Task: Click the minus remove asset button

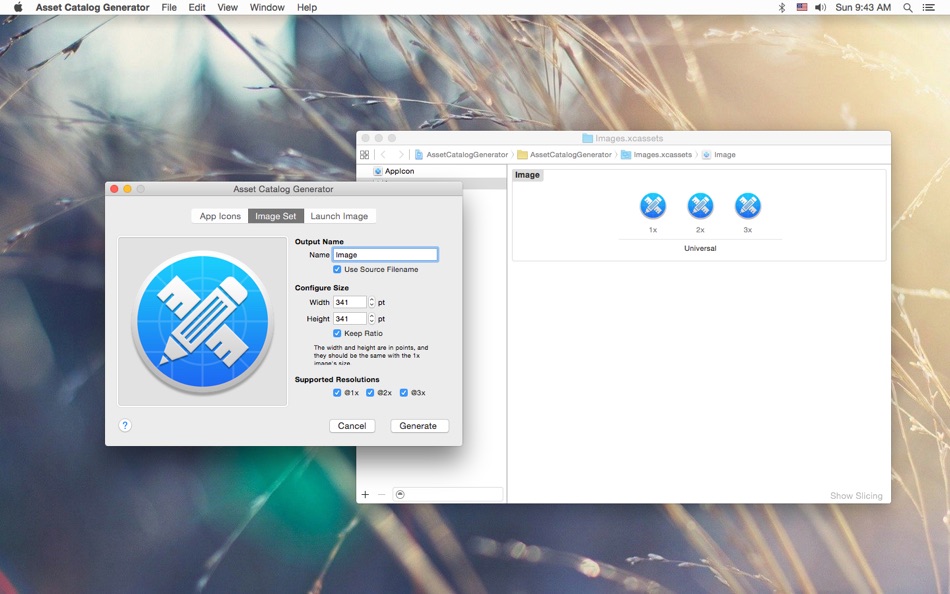Action: 382,495
